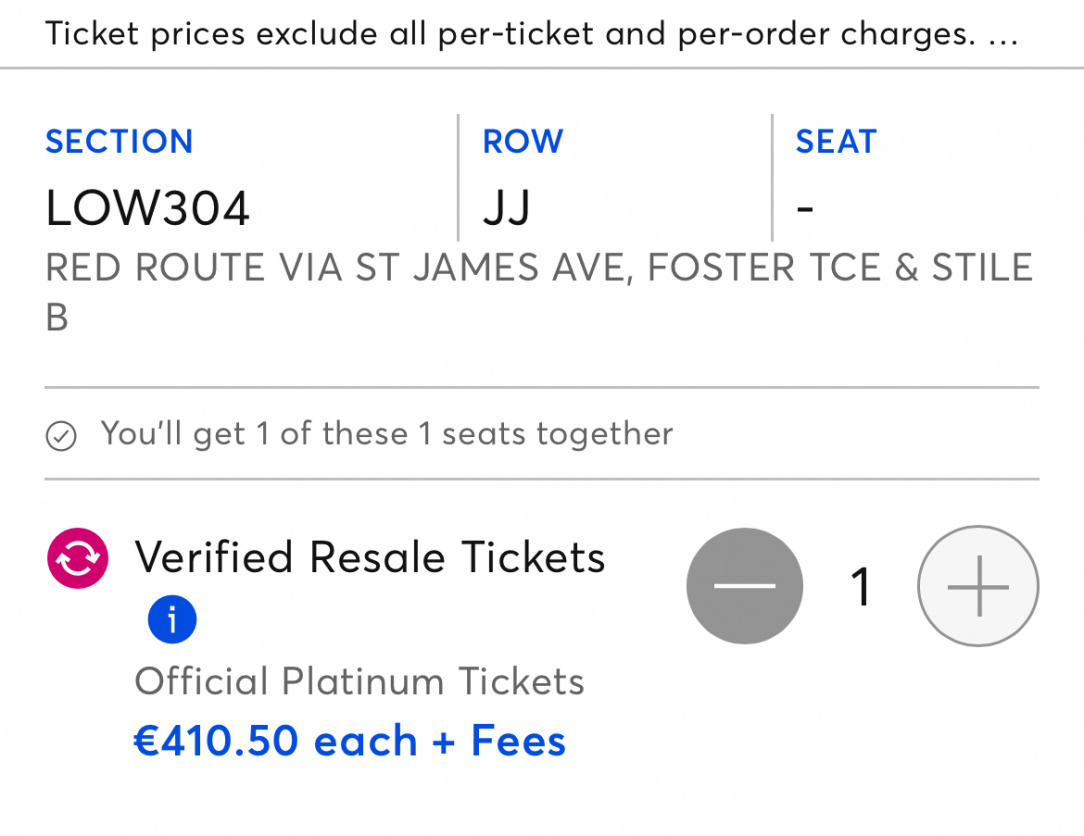Select the LOW304 section value
The width and height of the screenshot is (1084, 836).
[147, 208]
